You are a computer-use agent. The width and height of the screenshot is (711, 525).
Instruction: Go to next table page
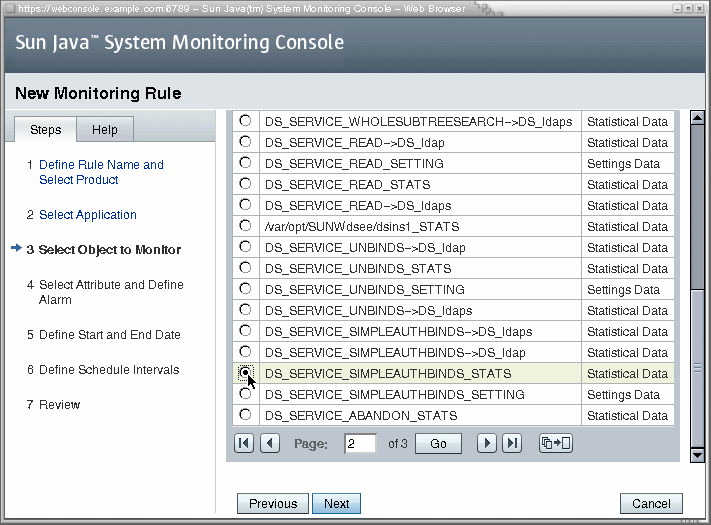pos(487,443)
